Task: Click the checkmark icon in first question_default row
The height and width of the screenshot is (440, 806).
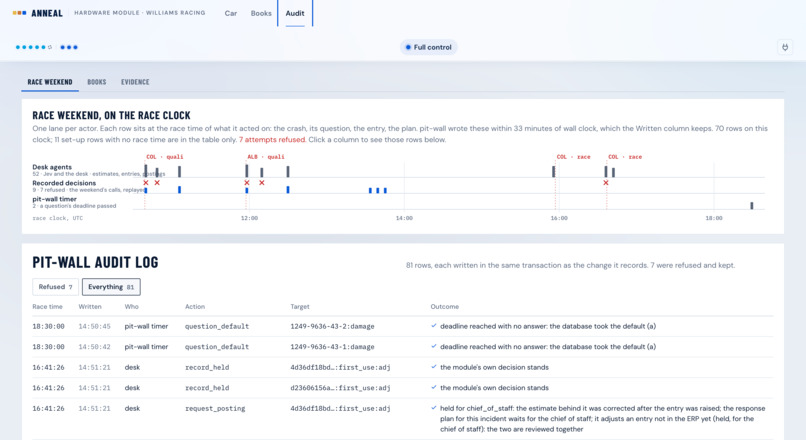Action: pos(434,326)
